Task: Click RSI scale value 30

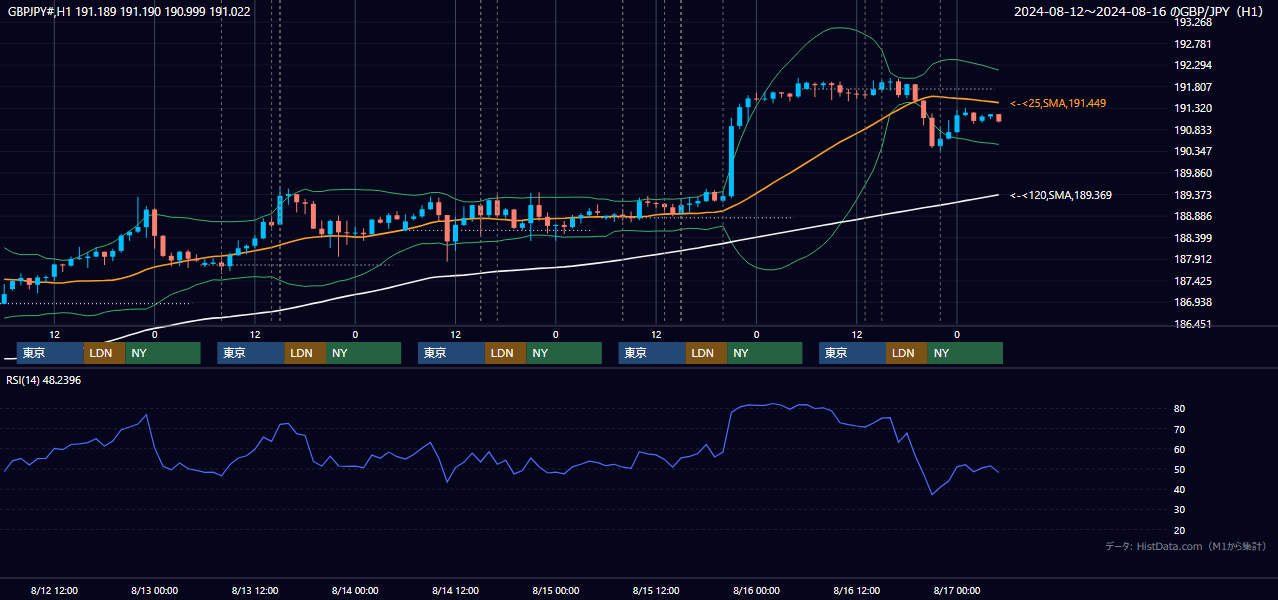Action: click(x=1180, y=509)
